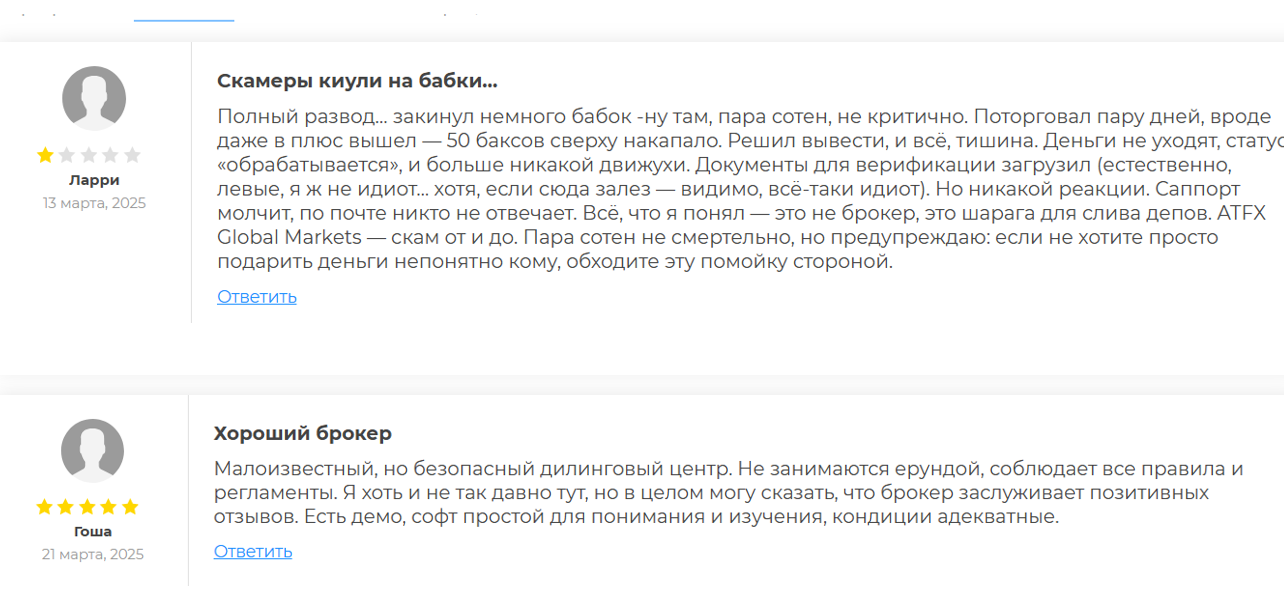Viewport: 1284px width, 591px height.
Task: Click the blue underlined link at page top
Action: 184,19
